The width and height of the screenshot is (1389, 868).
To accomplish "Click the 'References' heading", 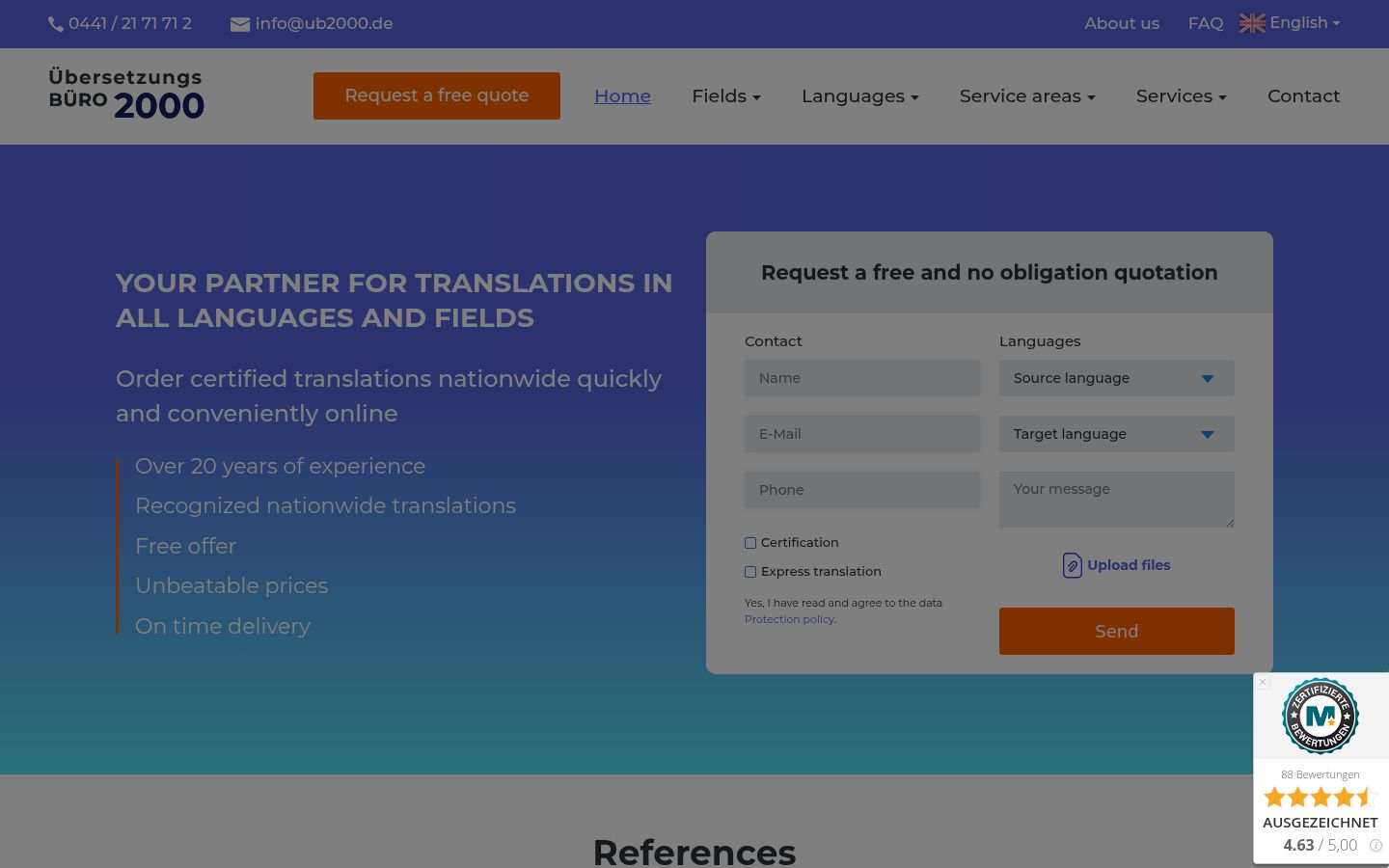I will [x=694, y=853].
